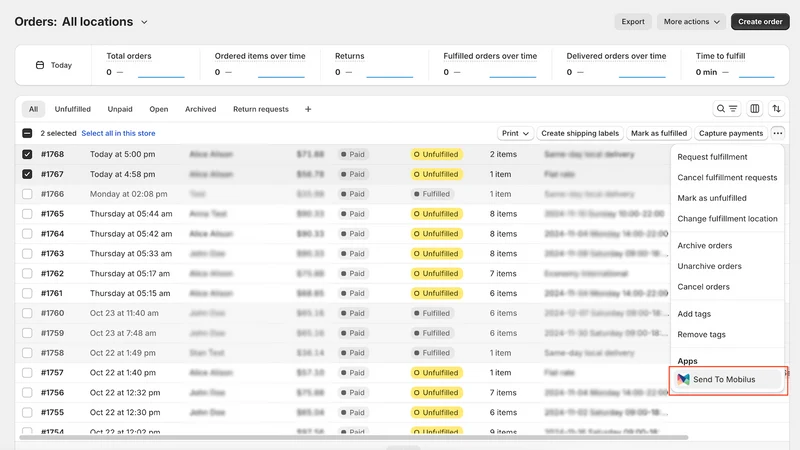Click Send To Mobilus app action
This screenshot has width=800, height=450.
tap(727, 379)
